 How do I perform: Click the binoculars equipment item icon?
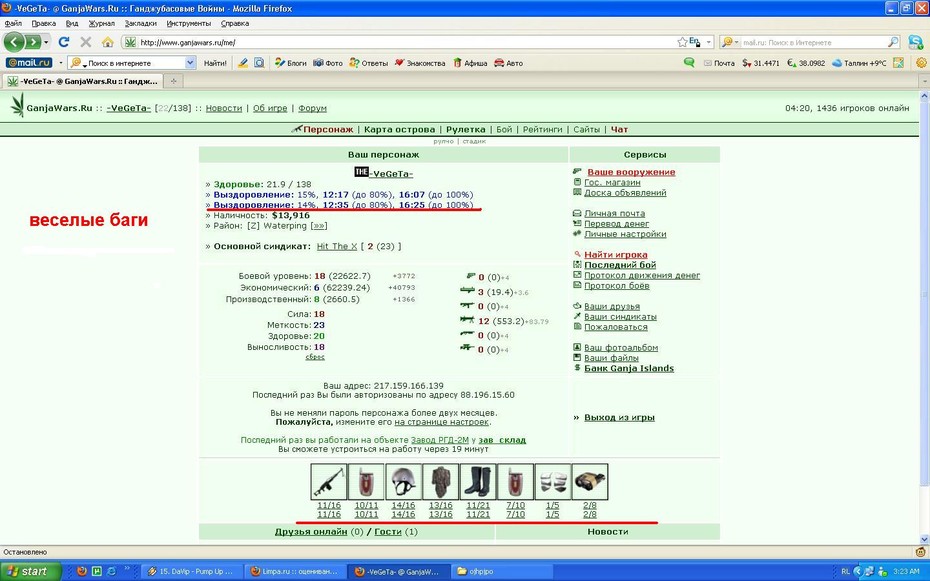click(x=590, y=482)
